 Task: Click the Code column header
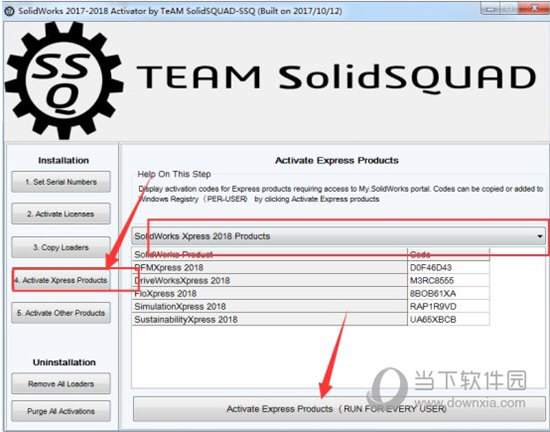coord(449,254)
